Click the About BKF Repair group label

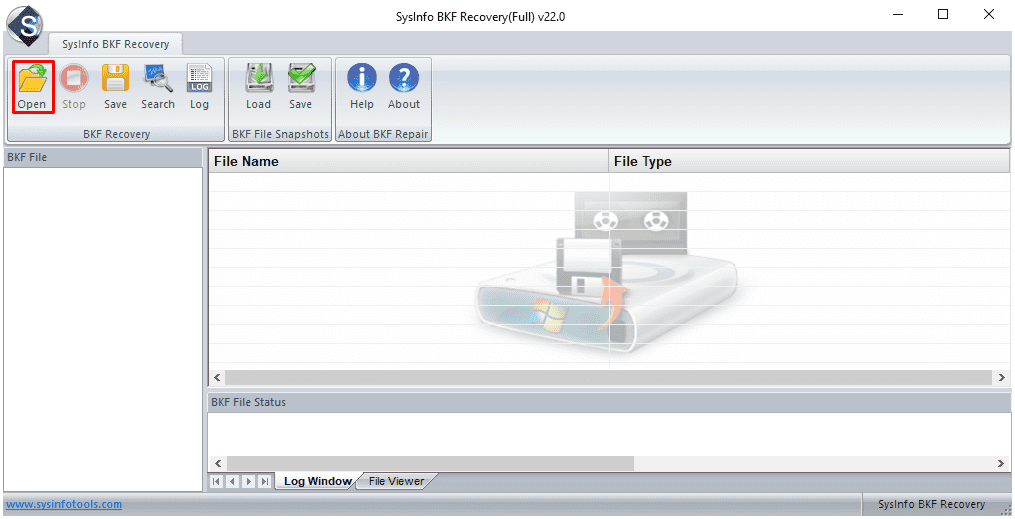(x=383, y=134)
